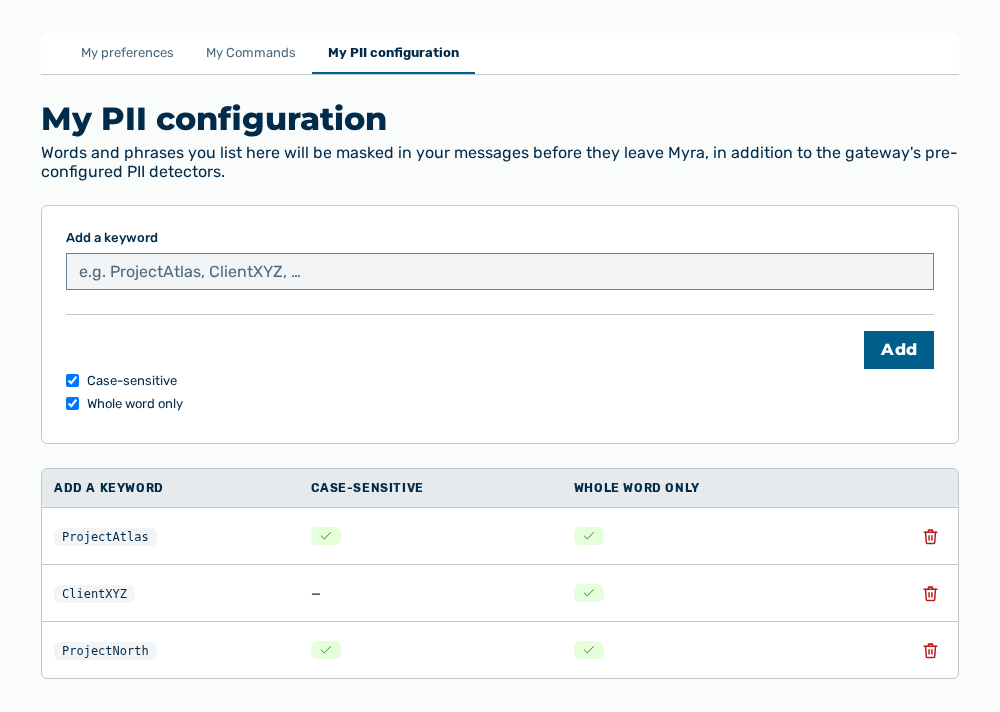This screenshot has width=1000, height=712.
Task: Uncheck the Case-sensitive checkbox
Action: 73,381
